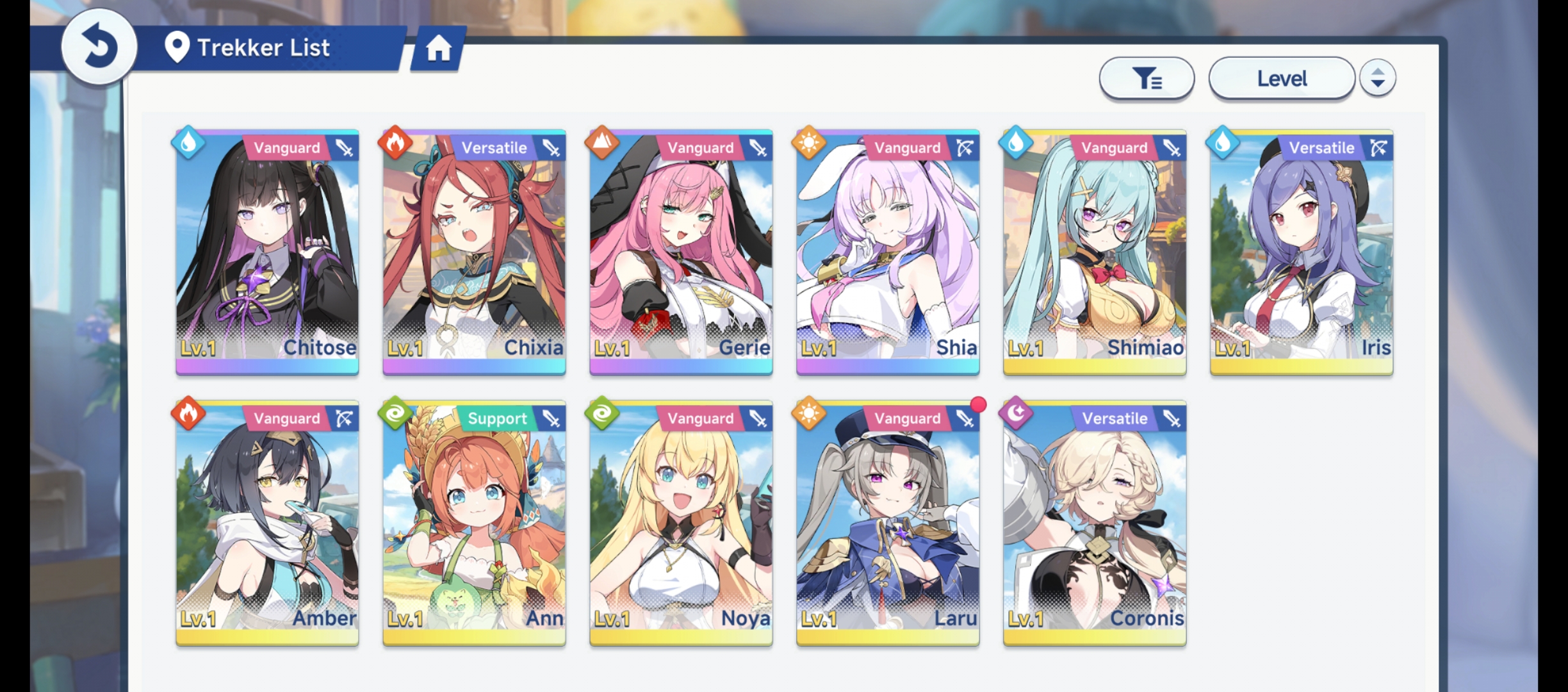Click the earth element icon on Gerie
Viewport: 1568px width, 692px height.
[x=602, y=143]
